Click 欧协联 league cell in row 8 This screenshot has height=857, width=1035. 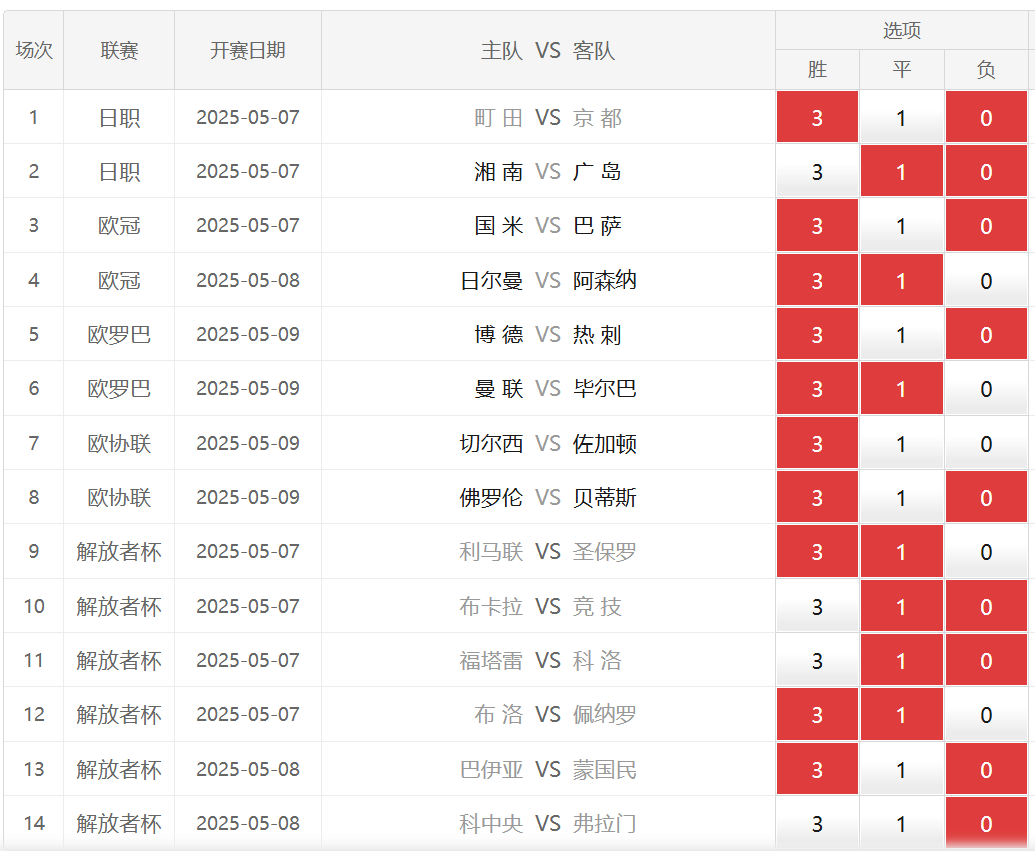click(119, 498)
